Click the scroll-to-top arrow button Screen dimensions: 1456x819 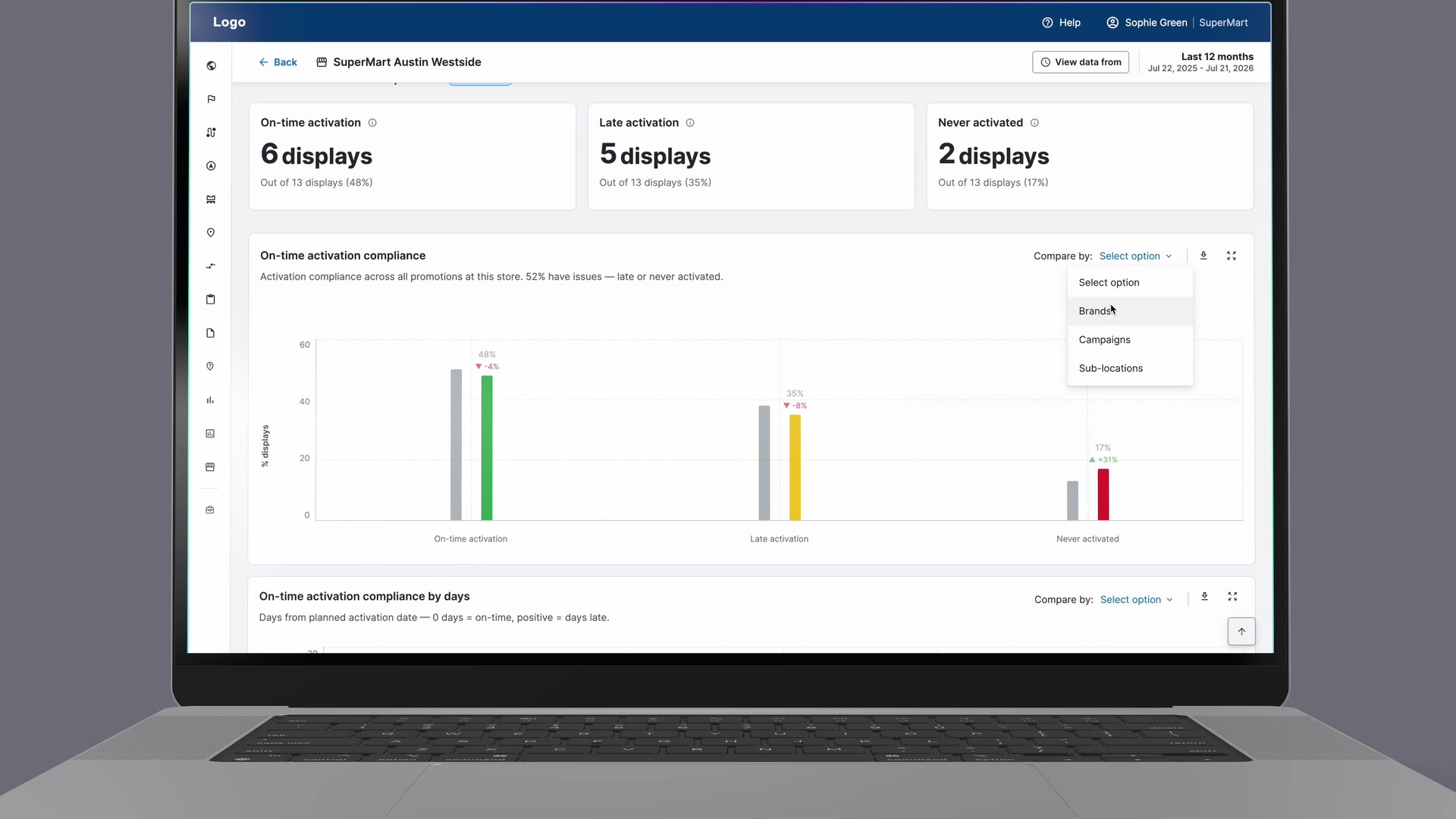coord(1241,632)
